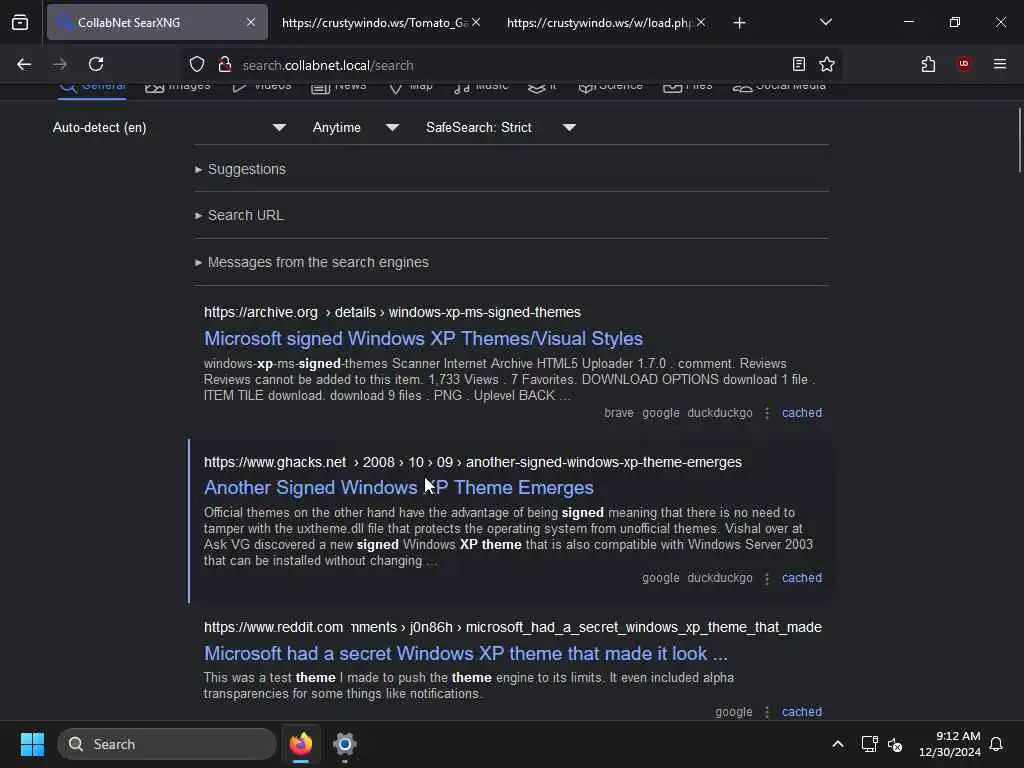1024x768 pixels.
Task: Open the Settings gear in the taskbar
Action: click(344, 744)
